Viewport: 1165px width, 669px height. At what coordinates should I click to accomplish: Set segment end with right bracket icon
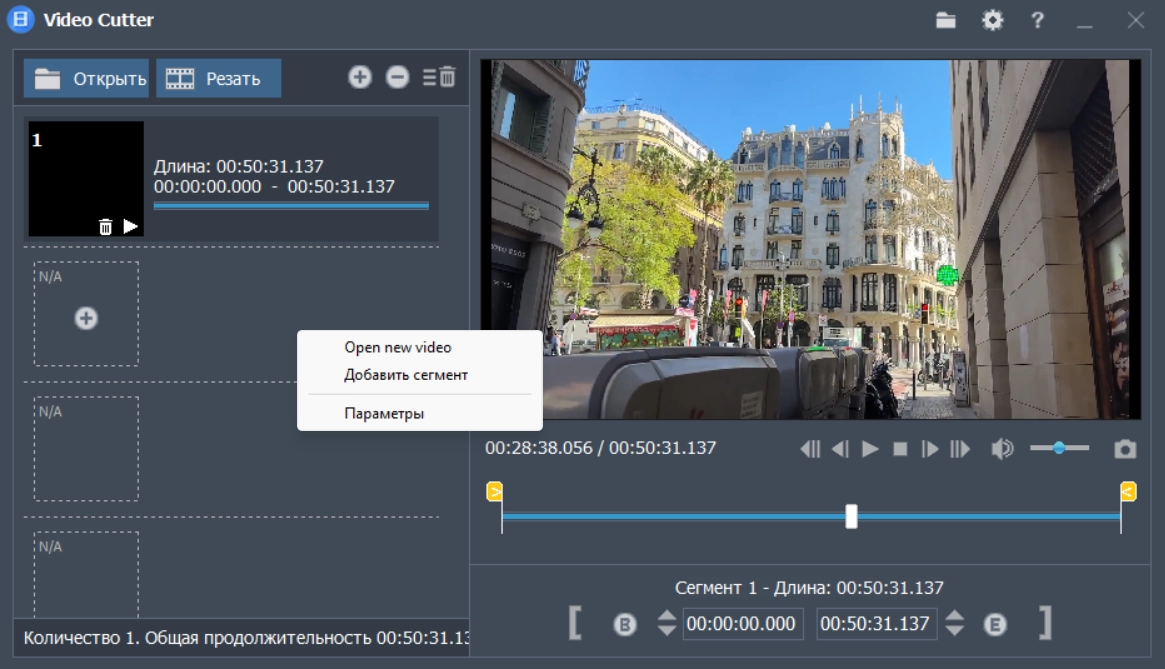click(1045, 623)
